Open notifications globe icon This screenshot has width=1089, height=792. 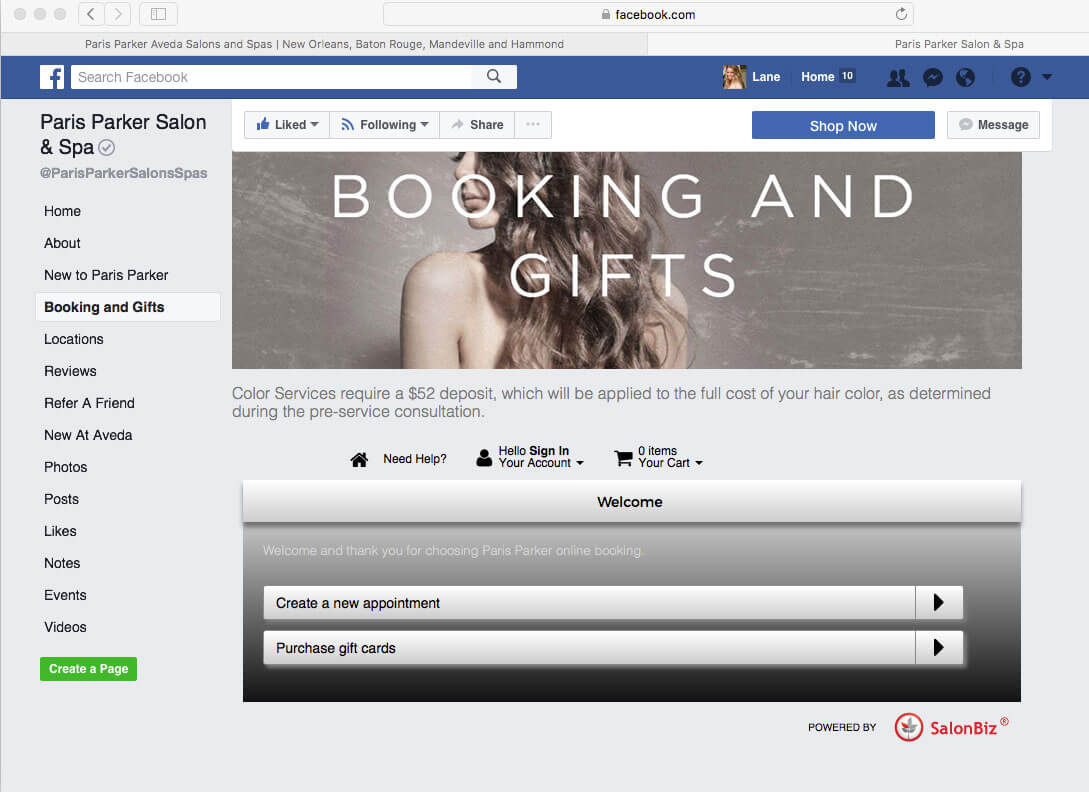click(x=965, y=77)
